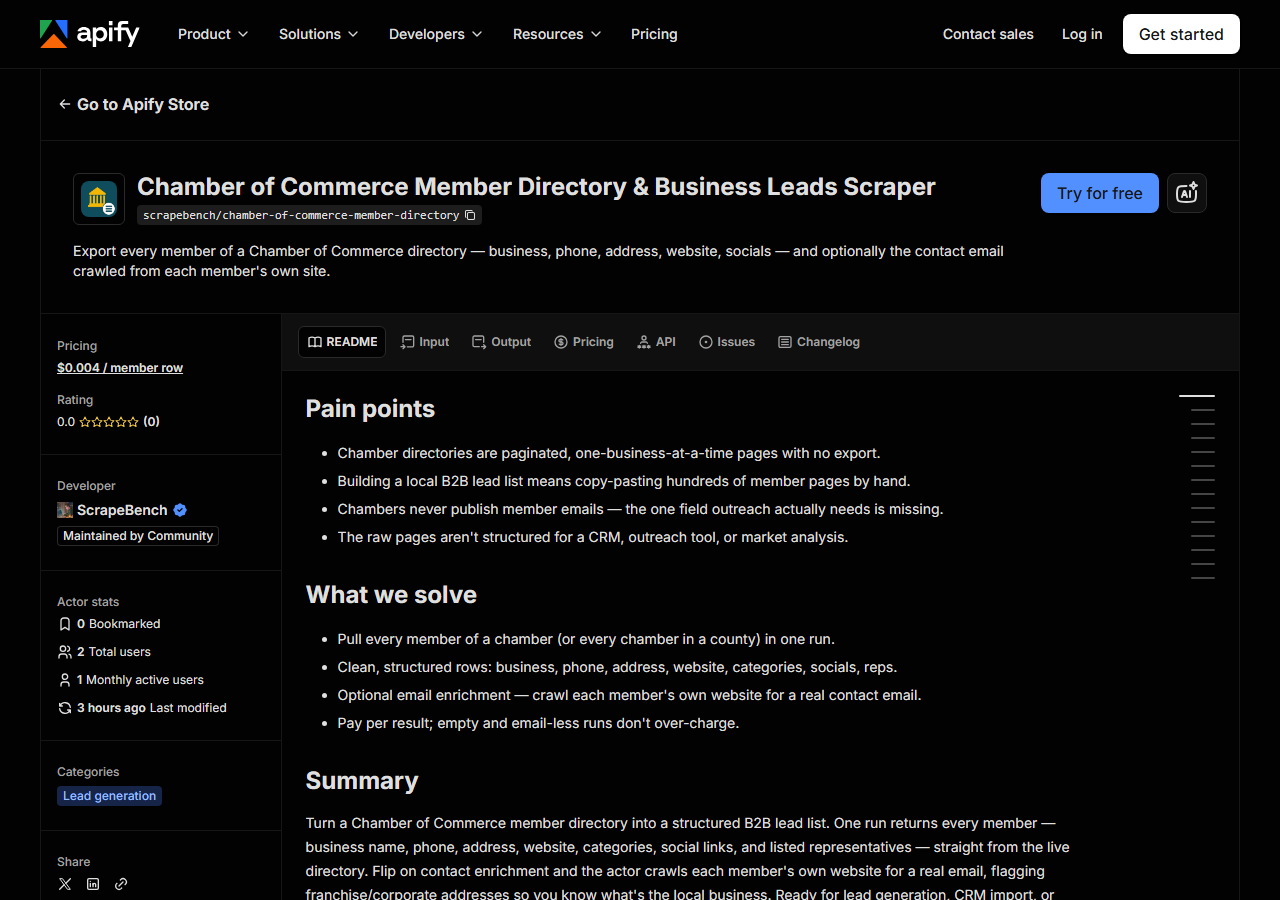The width and height of the screenshot is (1280, 900).
Task: Click the 2 Total users stat
Action: 104,652
